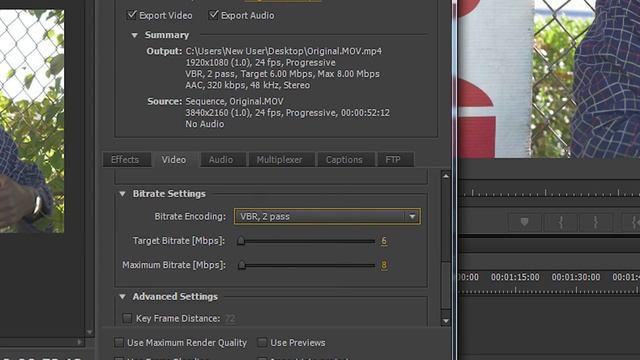Click the "1920x1080 (1.0), 24 fps, Progressive" line

coord(260,62)
